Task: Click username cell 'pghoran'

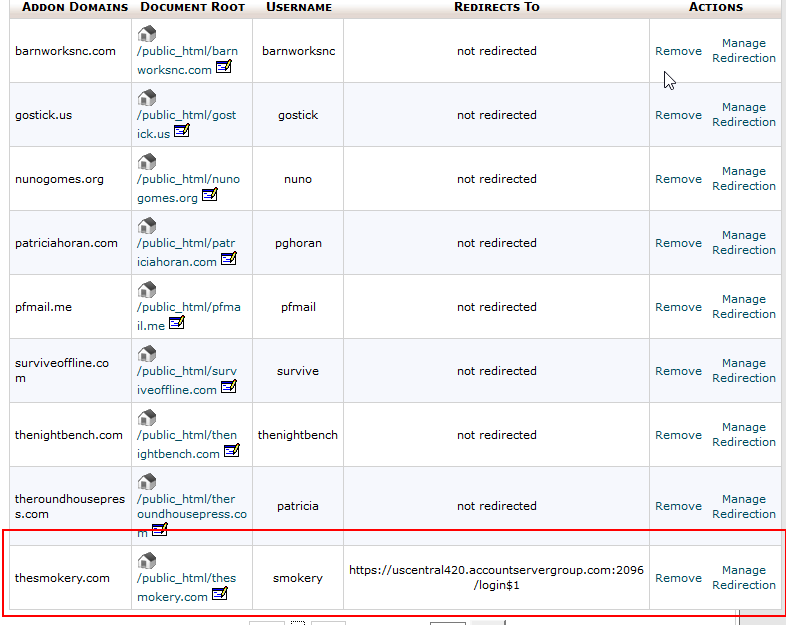Action: point(298,243)
